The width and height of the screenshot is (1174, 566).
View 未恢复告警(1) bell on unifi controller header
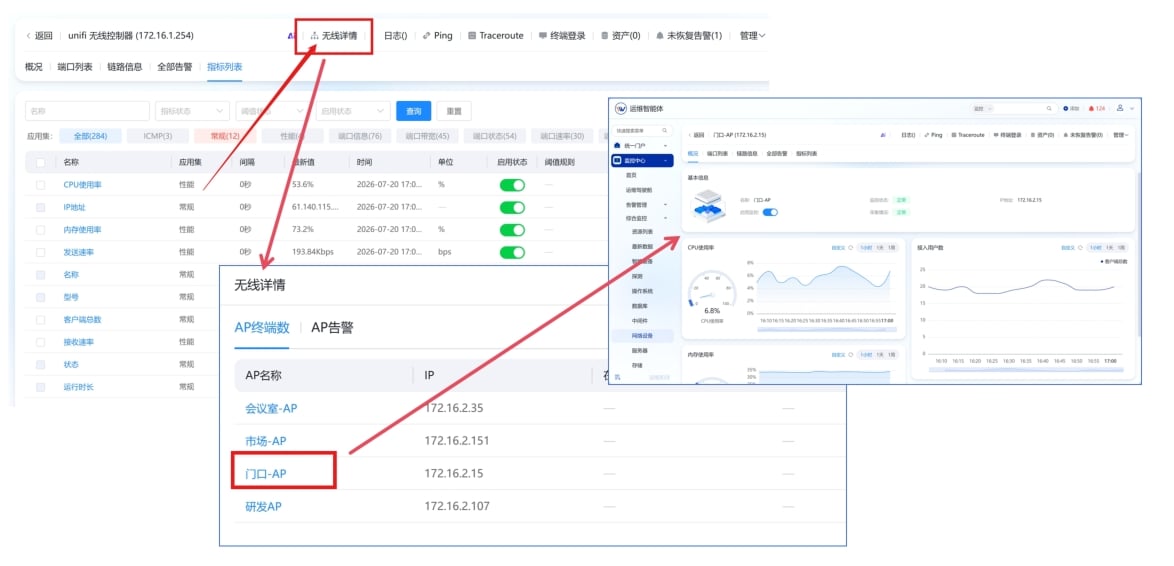click(x=660, y=35)
